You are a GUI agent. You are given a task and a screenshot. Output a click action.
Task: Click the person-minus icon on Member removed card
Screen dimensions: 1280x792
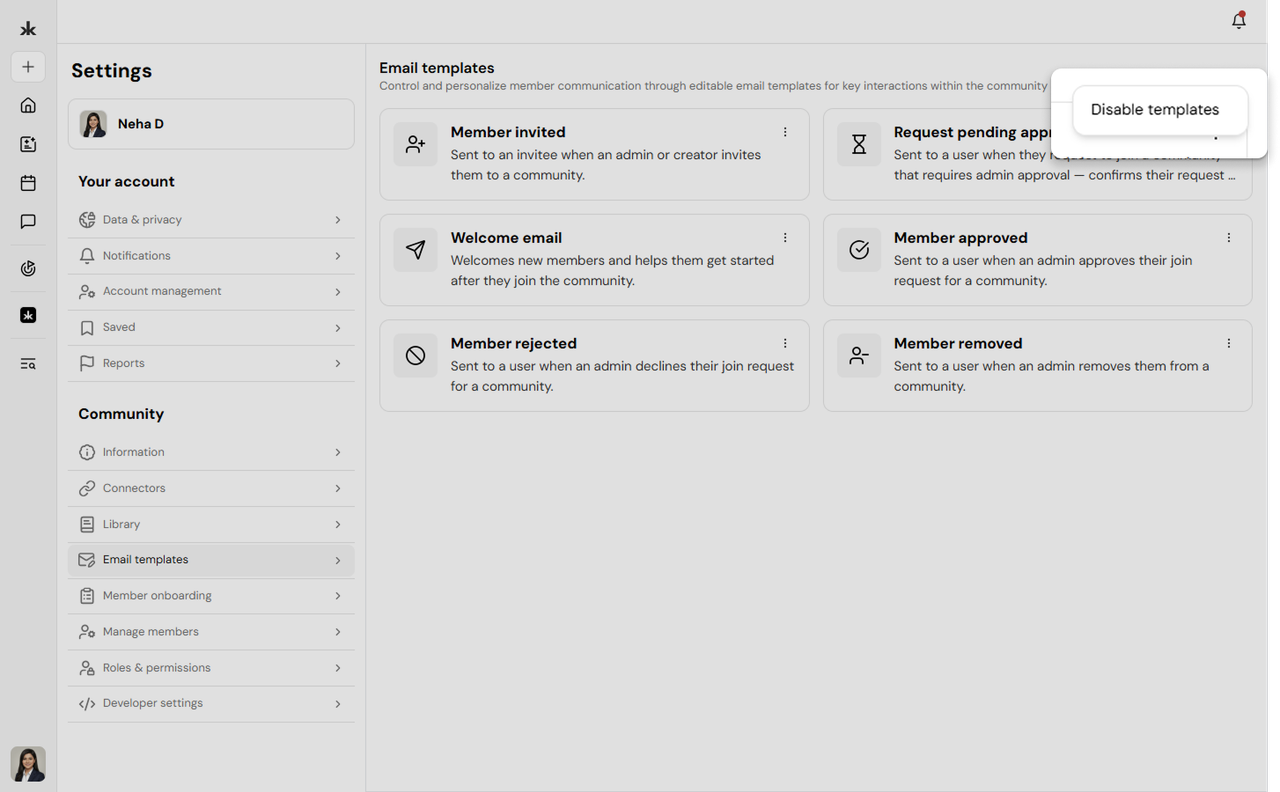(x=859, y=355)
